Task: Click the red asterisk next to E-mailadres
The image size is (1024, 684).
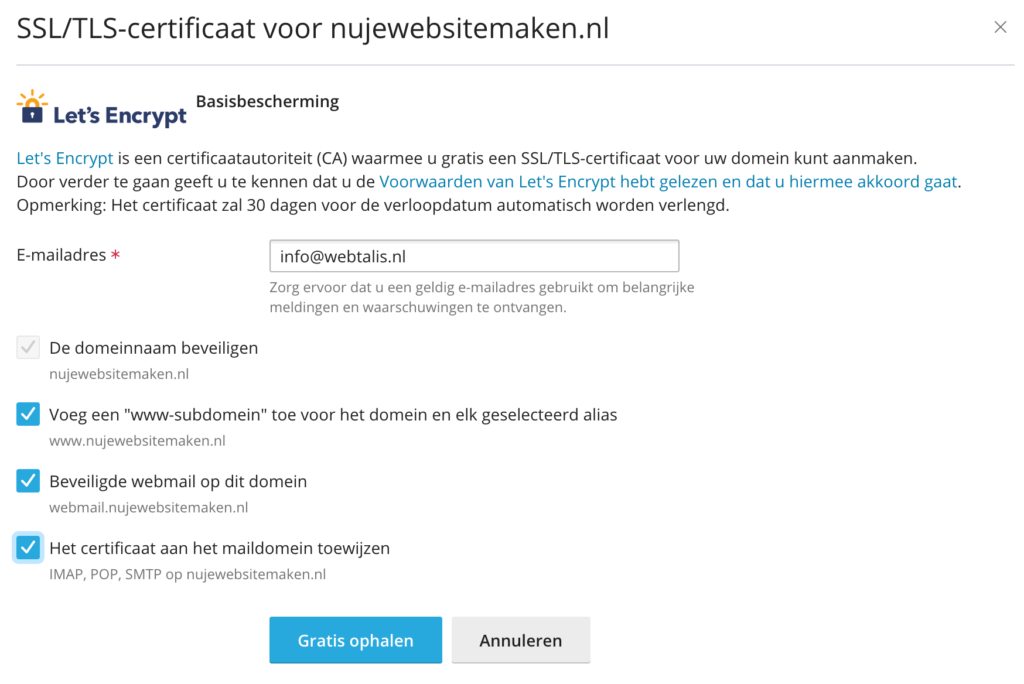Action: click(117, 253)
